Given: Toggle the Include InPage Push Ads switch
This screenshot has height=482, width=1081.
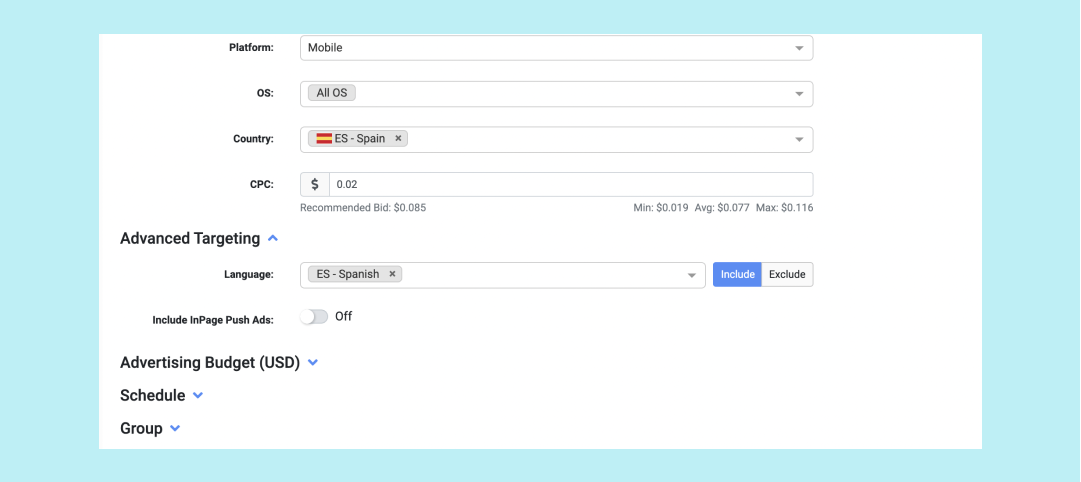Looking at the screenshot, I should [x=314, y=317].
